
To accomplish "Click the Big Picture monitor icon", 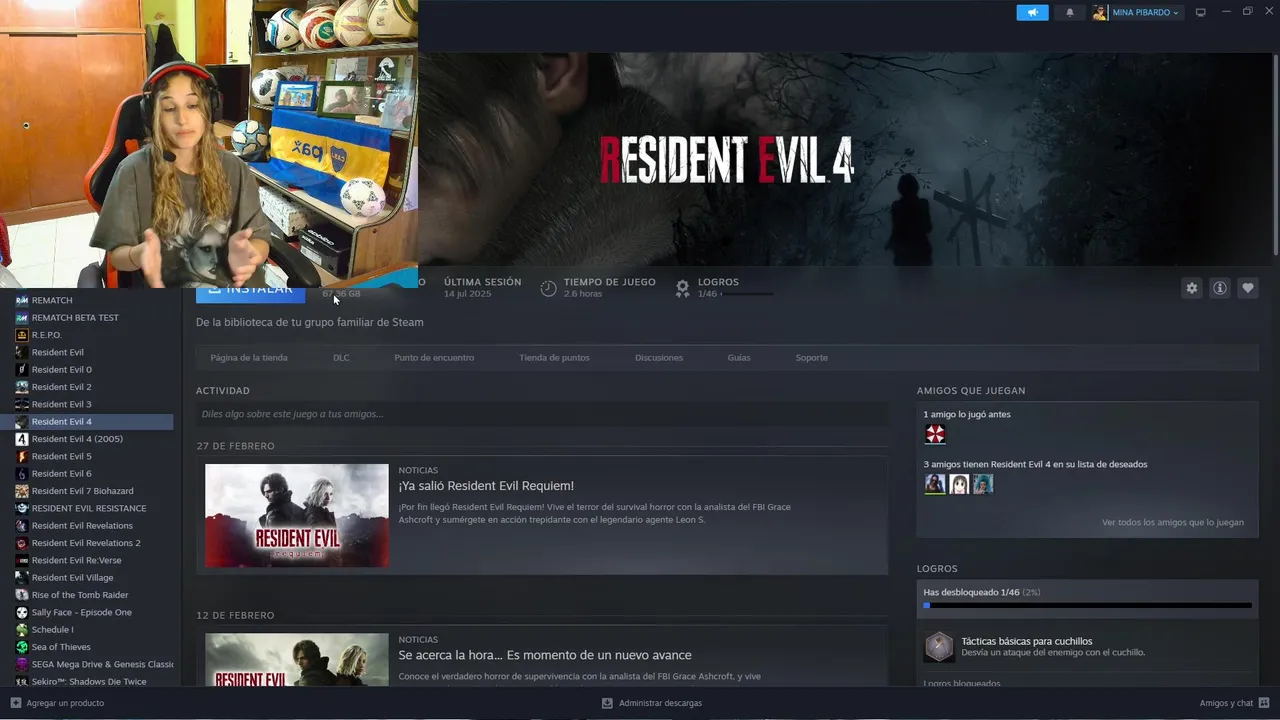I will click(x=1201, y=12).
